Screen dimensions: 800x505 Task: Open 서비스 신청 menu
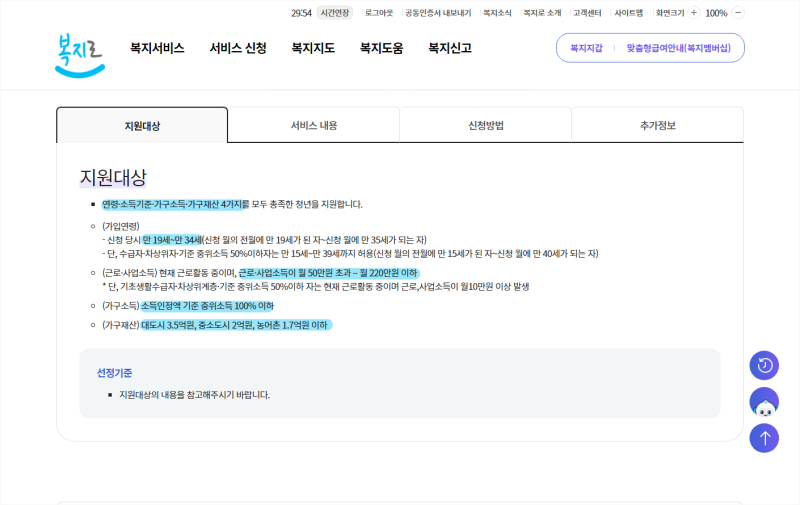[x=238, y=48]
